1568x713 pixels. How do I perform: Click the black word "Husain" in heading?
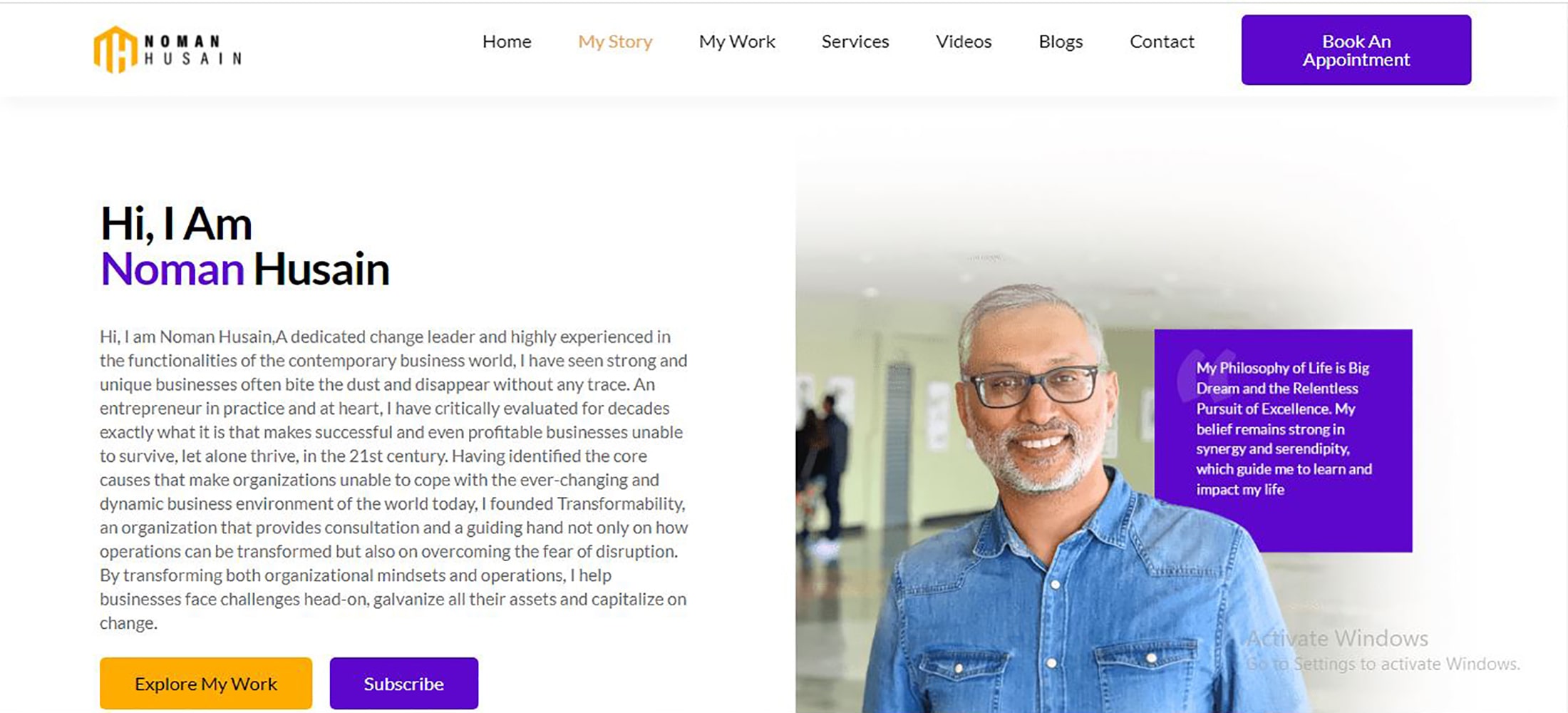pyautogui.click(x=321, y=270)
